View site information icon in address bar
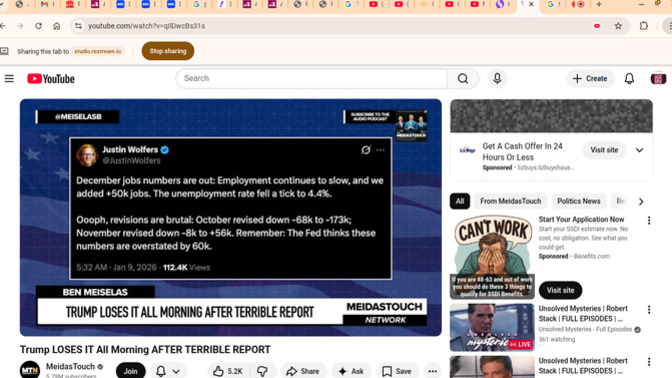Screen dimensions: 672x378 tap(78, 26)
